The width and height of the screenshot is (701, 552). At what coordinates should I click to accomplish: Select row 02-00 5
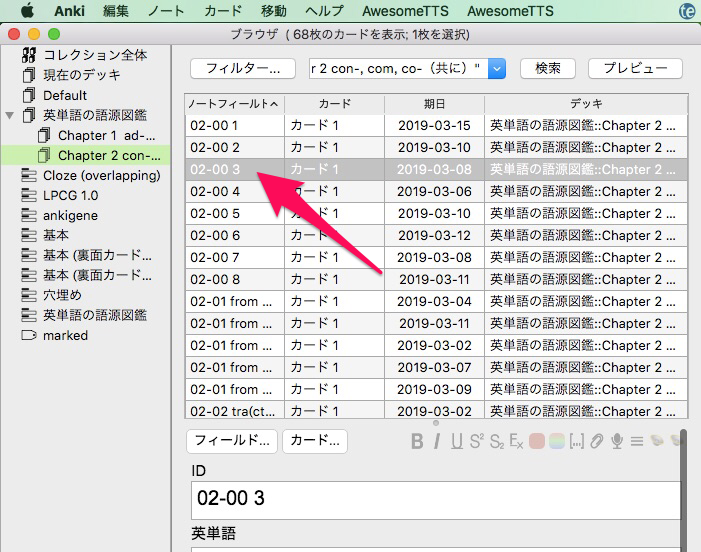click(436, 214)
